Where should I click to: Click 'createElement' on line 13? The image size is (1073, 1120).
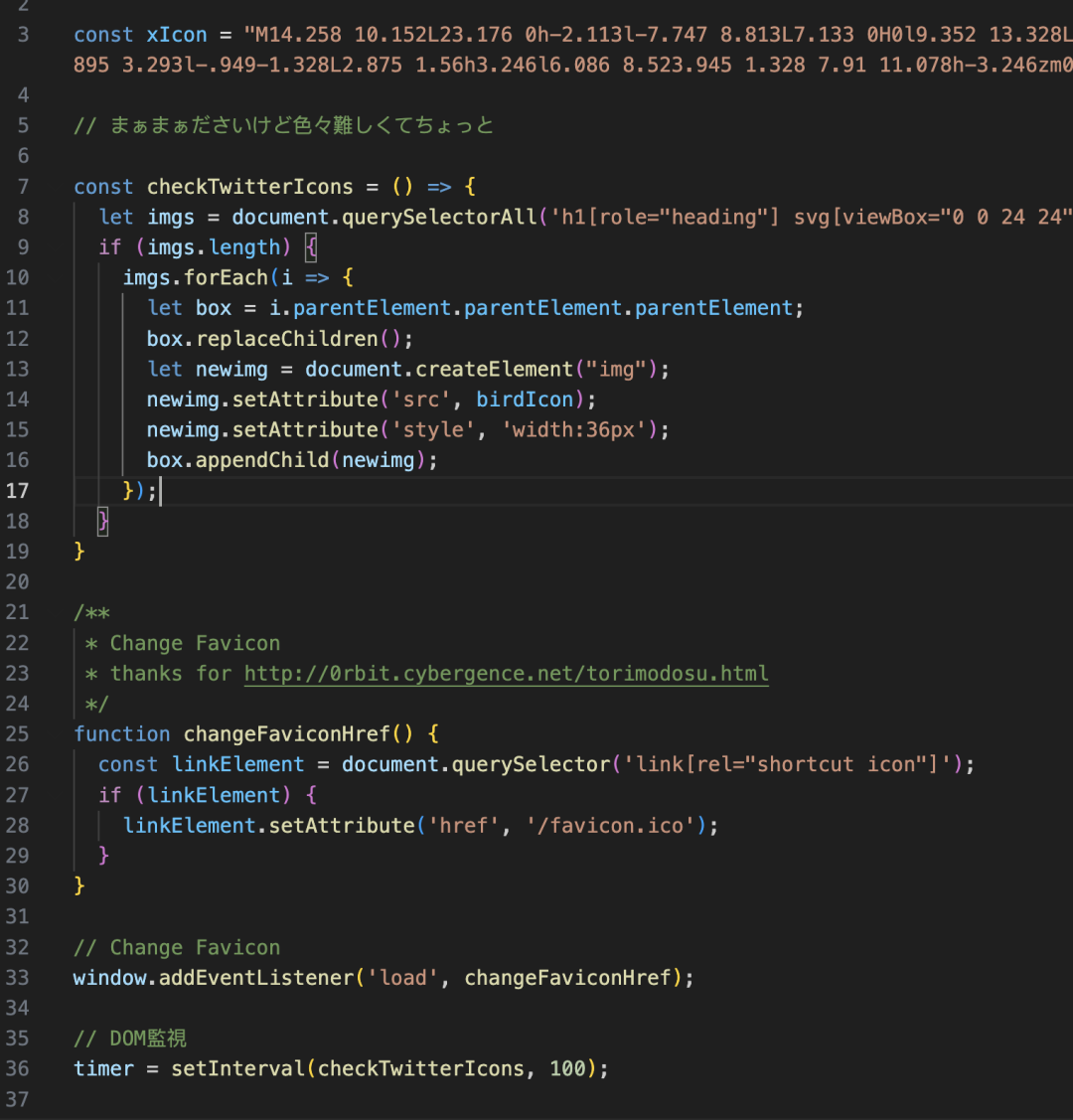[x=494, y=370]
